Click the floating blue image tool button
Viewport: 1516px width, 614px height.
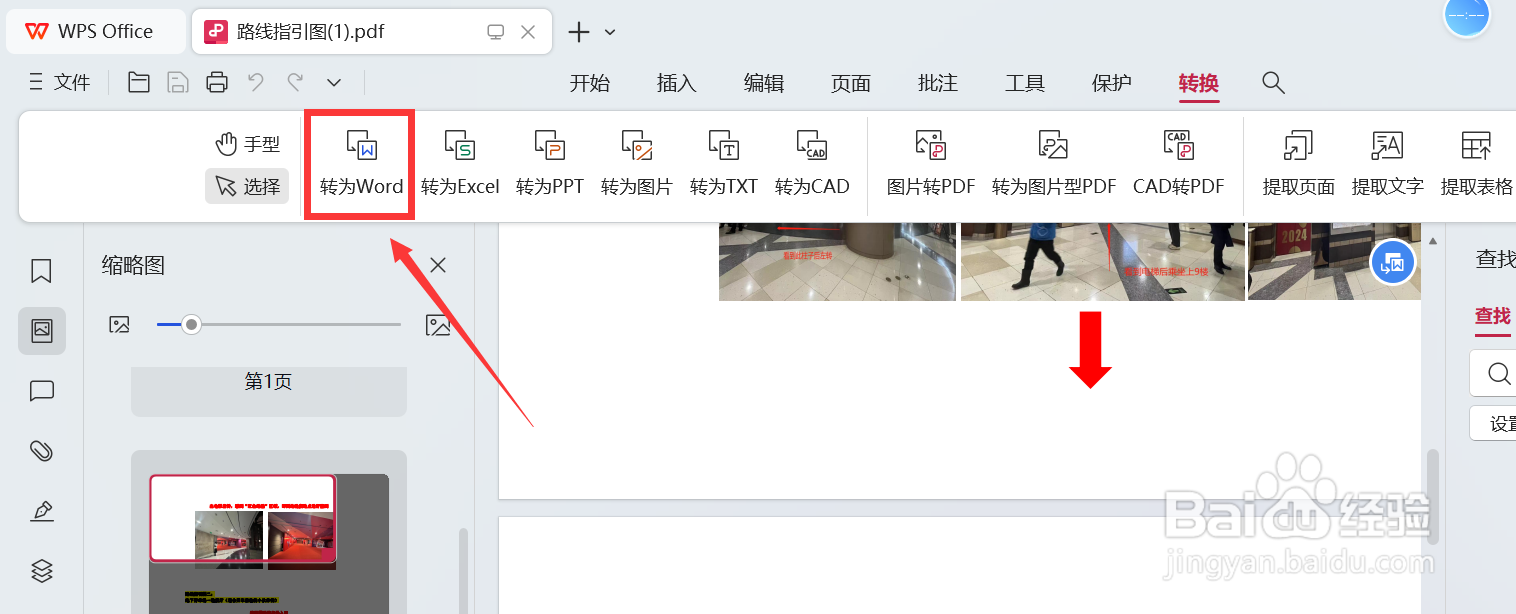coord(1393,264)
